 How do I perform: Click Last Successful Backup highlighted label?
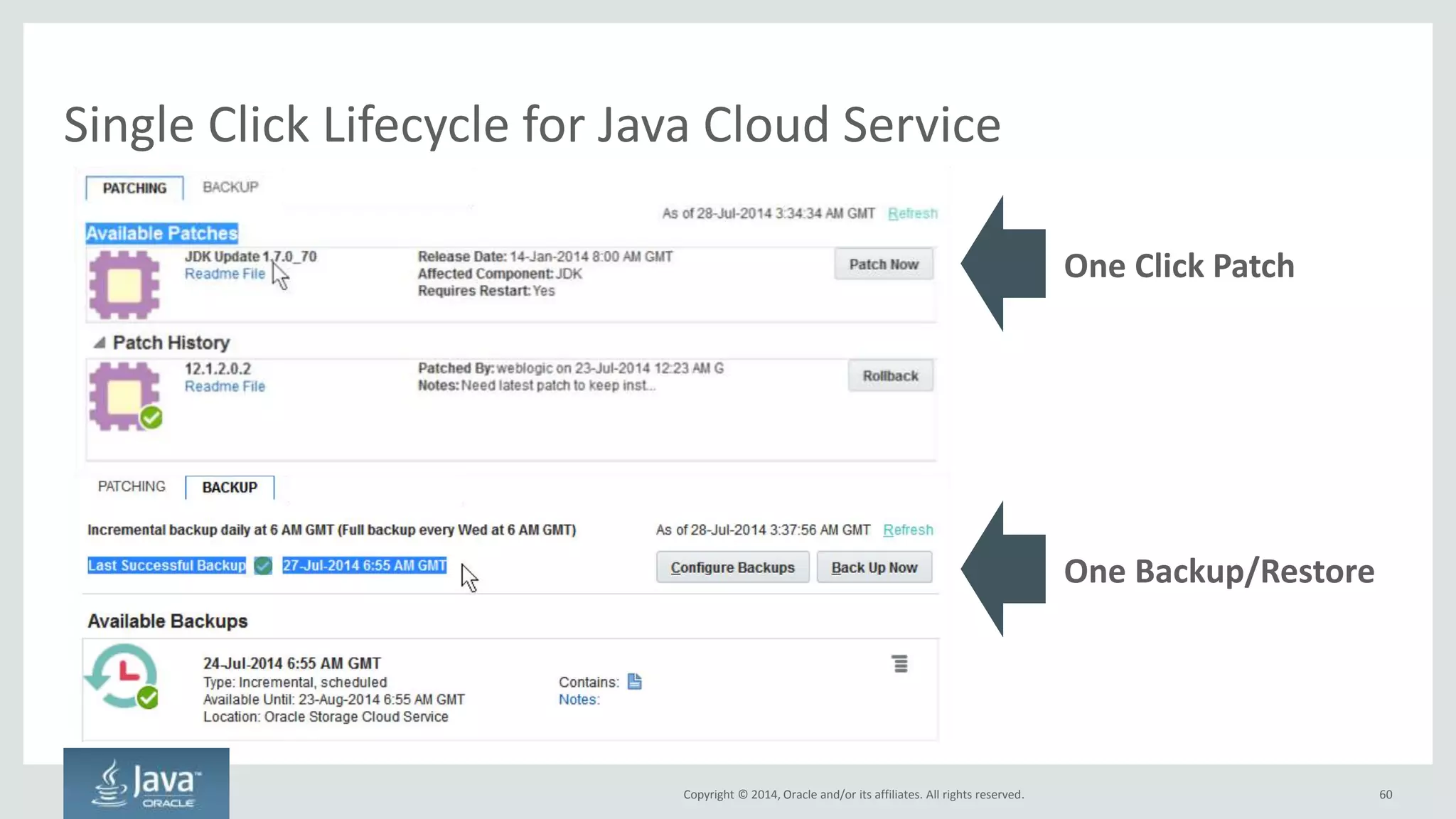click(166, 565)
